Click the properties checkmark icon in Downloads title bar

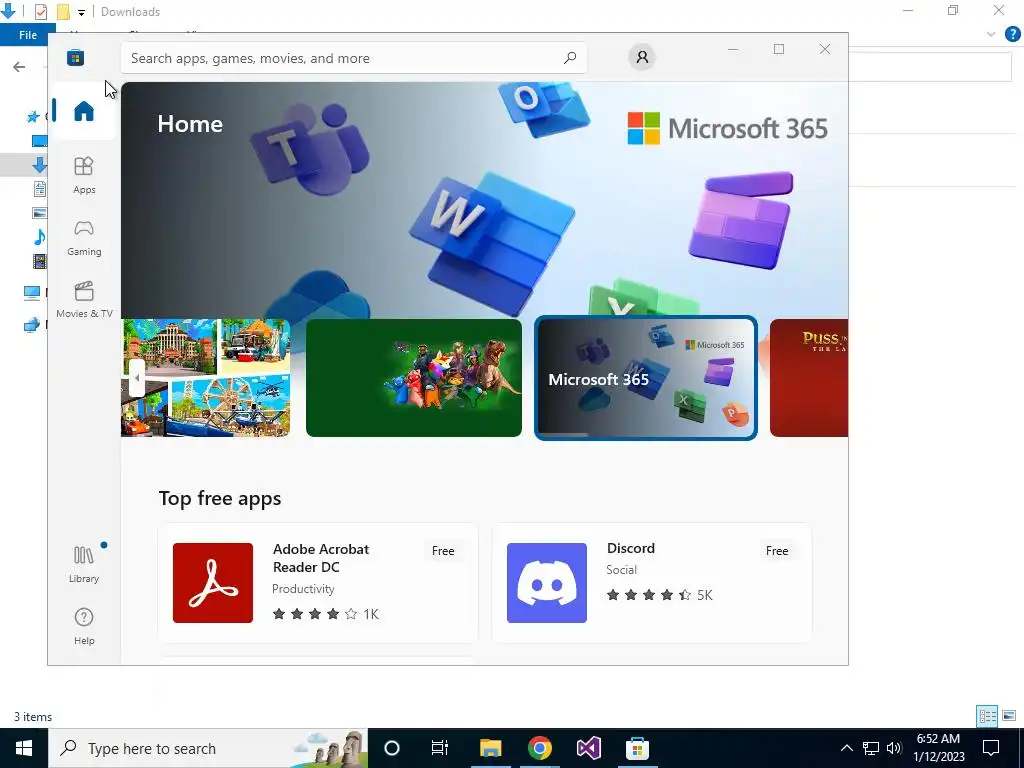(40, 11)
